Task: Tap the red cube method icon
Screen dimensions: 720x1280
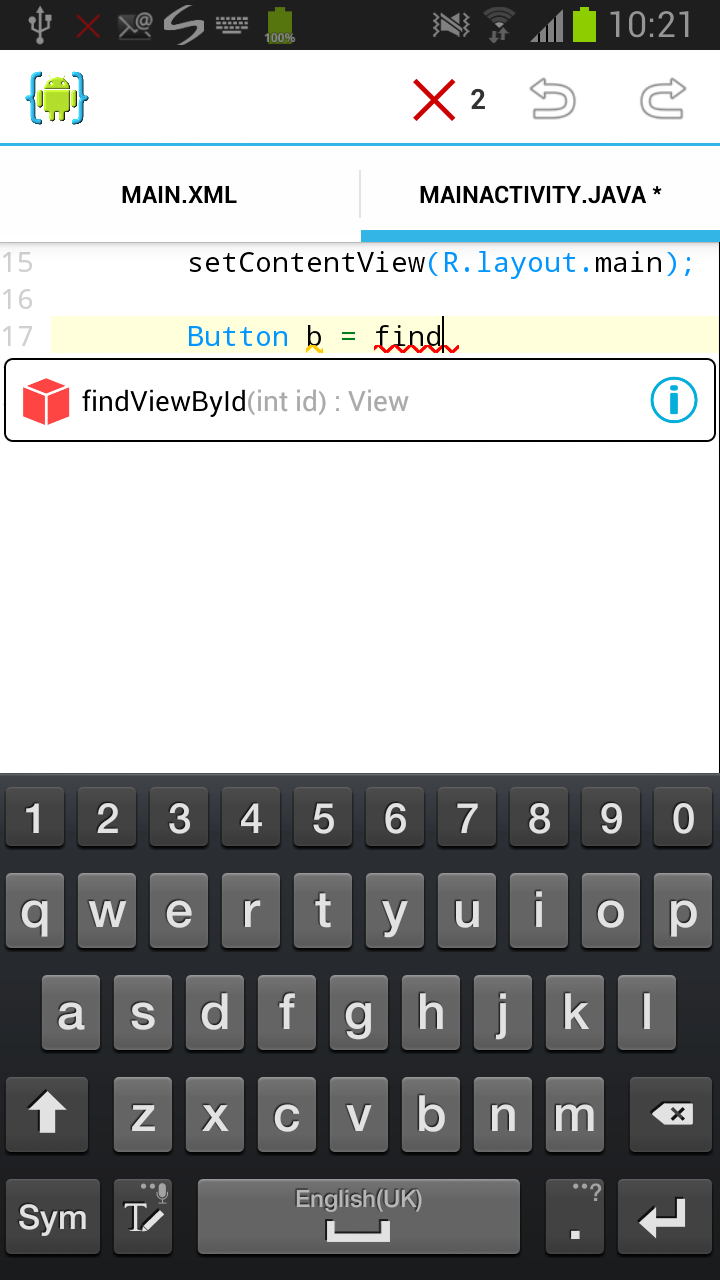Action: pos(45,401)
